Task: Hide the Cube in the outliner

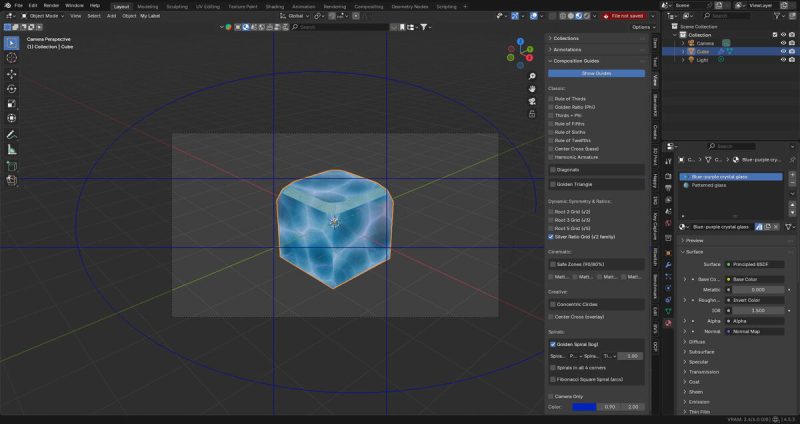Action: pyautogui.click(x=783, y=51)
